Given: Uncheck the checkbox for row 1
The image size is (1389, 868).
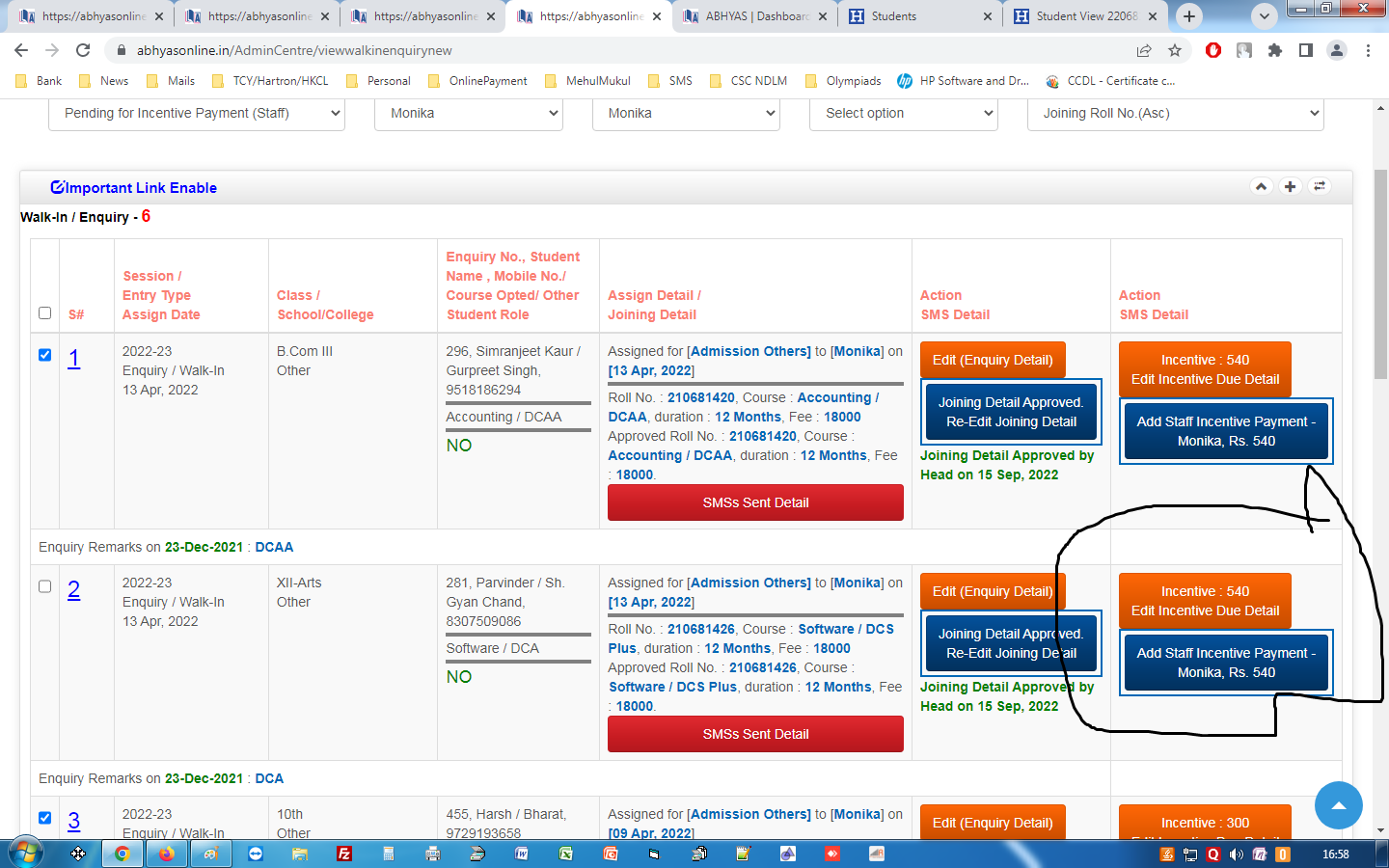Looking at the screenshot, I should (44, 355).
